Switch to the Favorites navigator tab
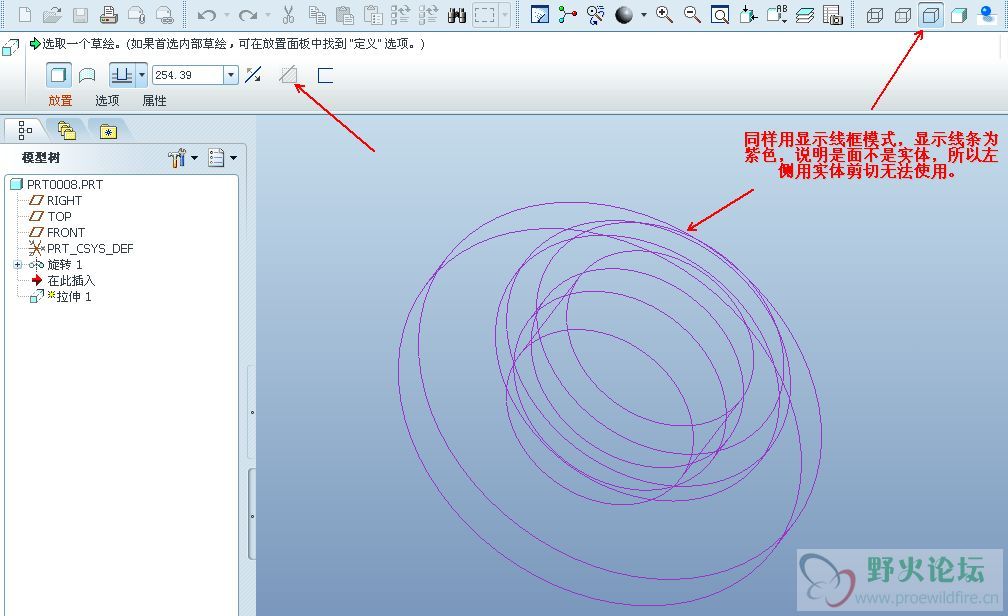 pos(108,131)
